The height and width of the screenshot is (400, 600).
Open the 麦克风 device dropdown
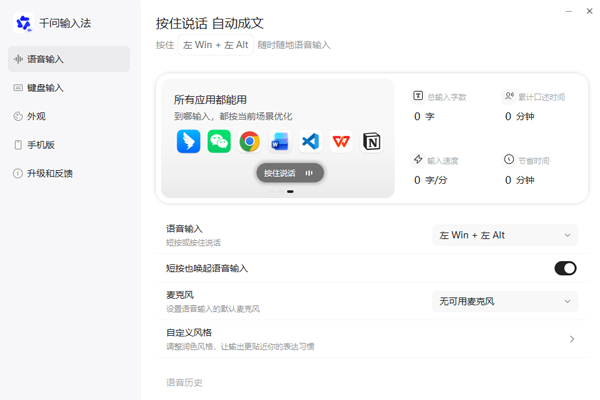(x=505, y=302)
